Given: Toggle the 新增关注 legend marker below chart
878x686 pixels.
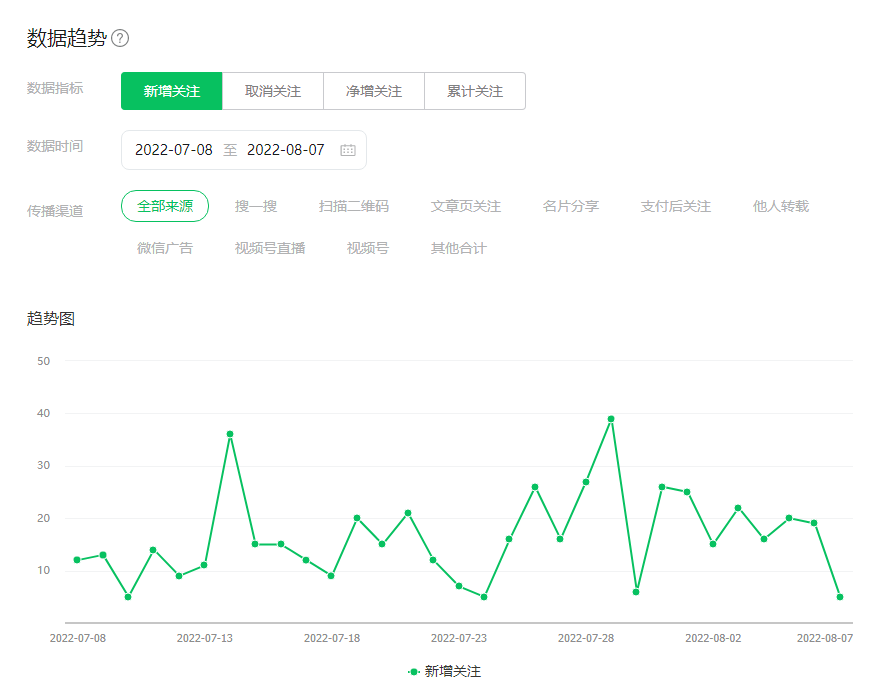Looking at the screenshot, I should [413, 671].
